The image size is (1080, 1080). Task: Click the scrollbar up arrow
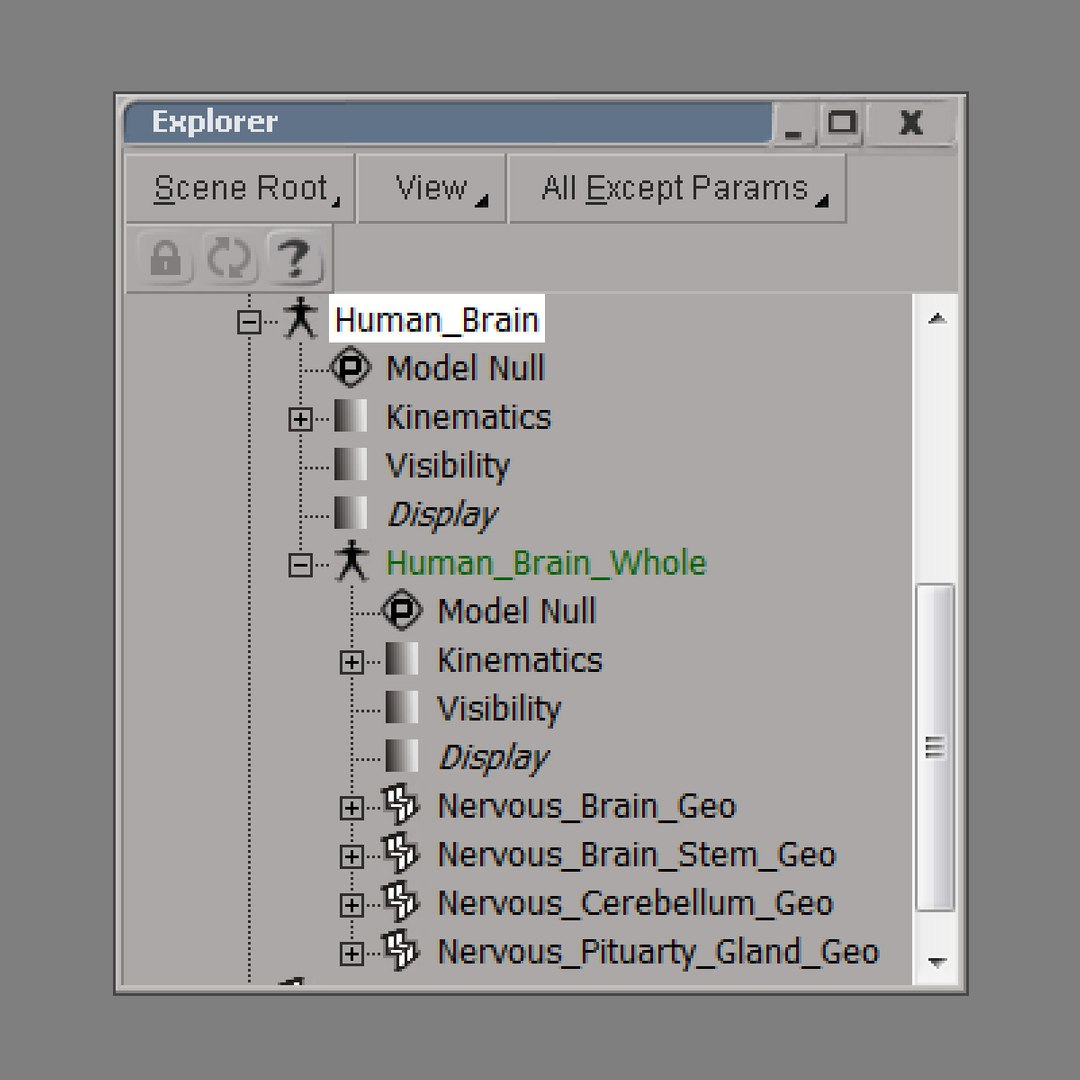[937, 319]
